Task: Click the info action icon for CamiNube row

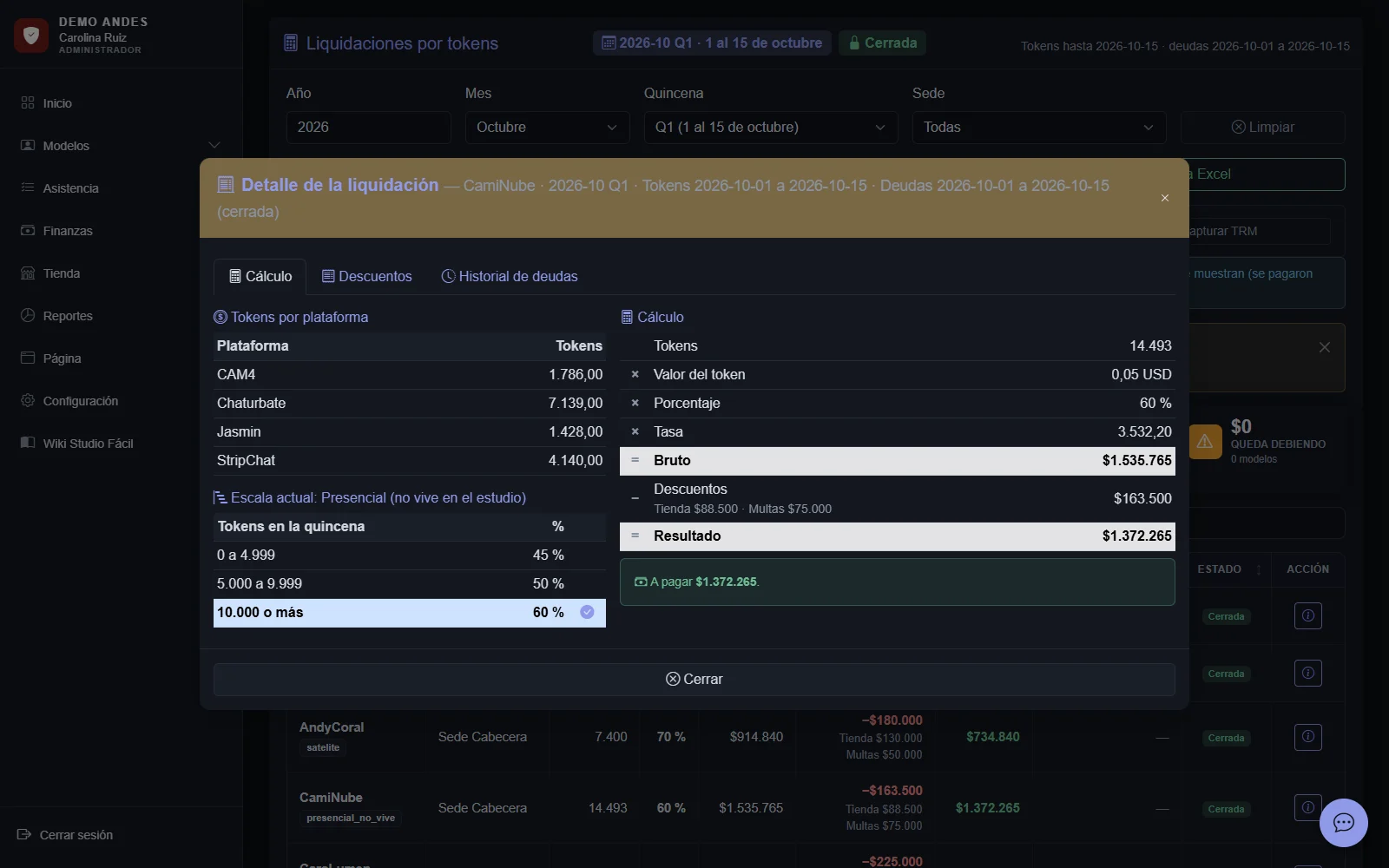Action: (x=1307, y=807)
